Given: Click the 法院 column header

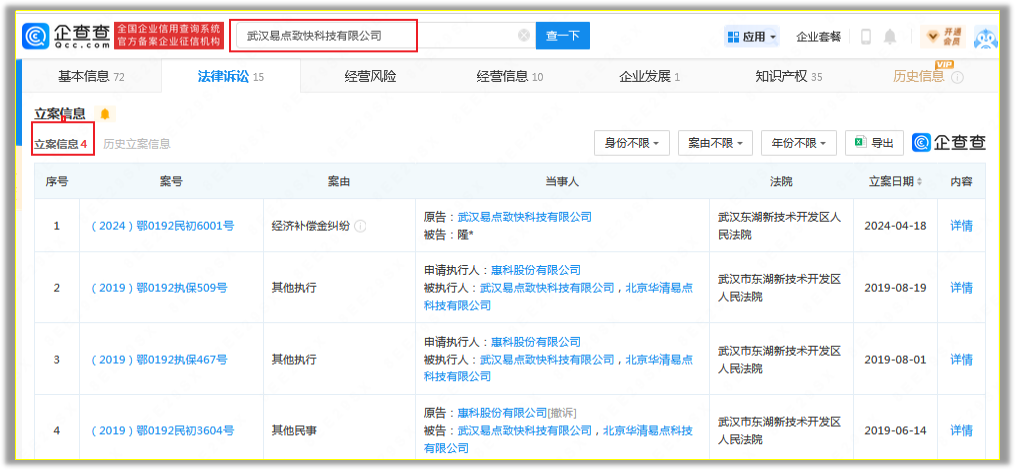Looking at the screenshot, I should tap(781, 182).
